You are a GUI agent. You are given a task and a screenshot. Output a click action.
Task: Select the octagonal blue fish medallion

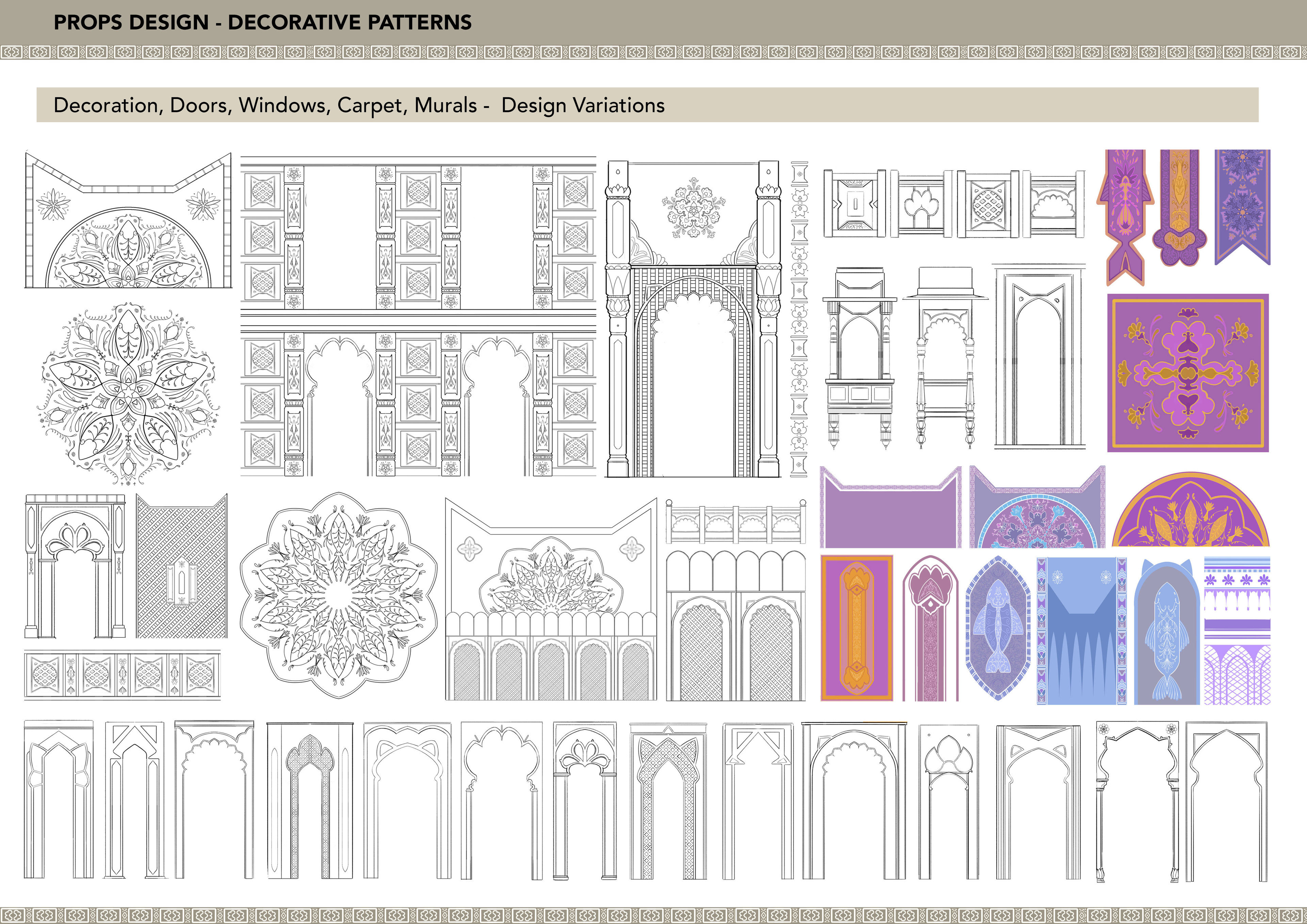(x=998, y=628)
